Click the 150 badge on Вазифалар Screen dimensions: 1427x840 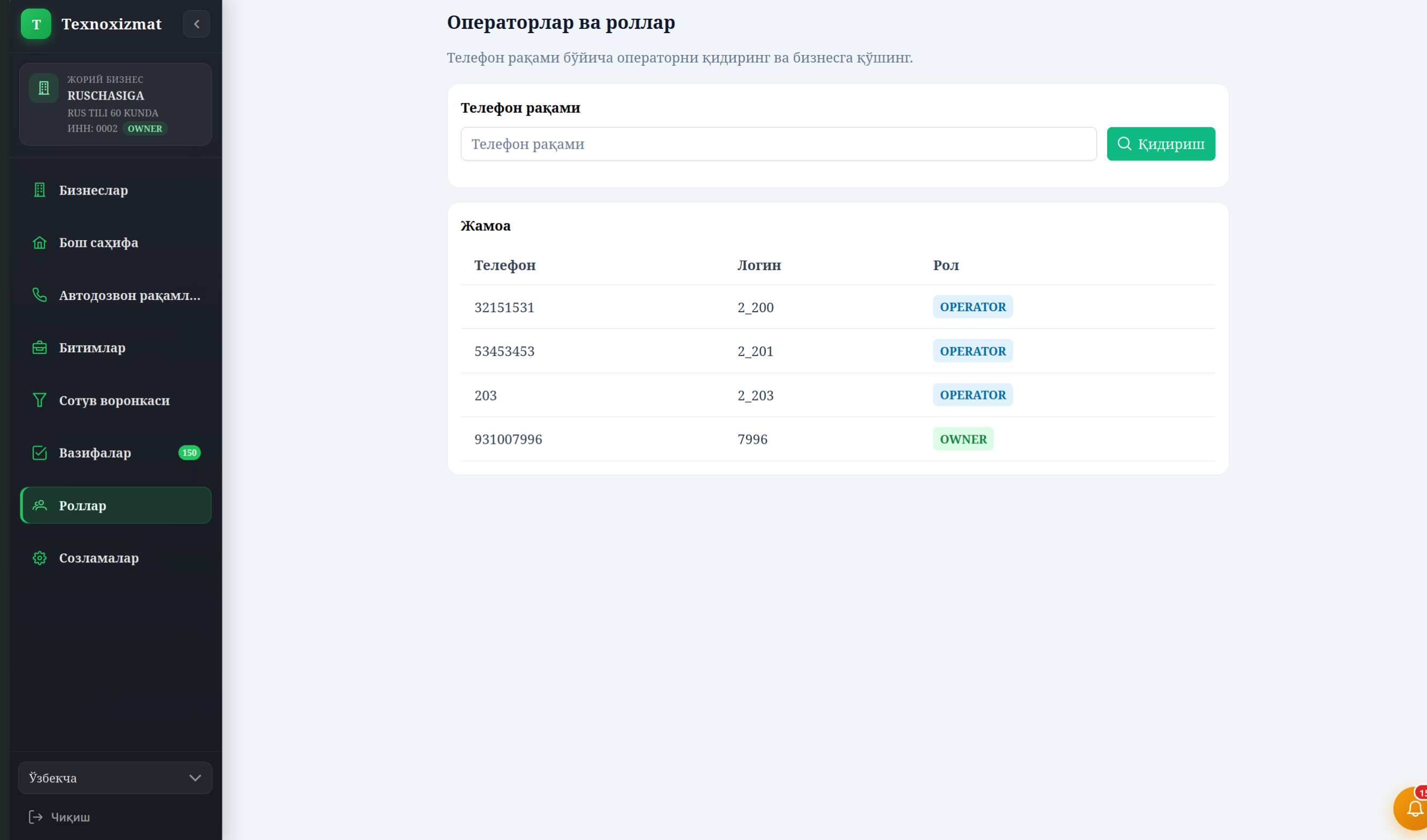190,453
